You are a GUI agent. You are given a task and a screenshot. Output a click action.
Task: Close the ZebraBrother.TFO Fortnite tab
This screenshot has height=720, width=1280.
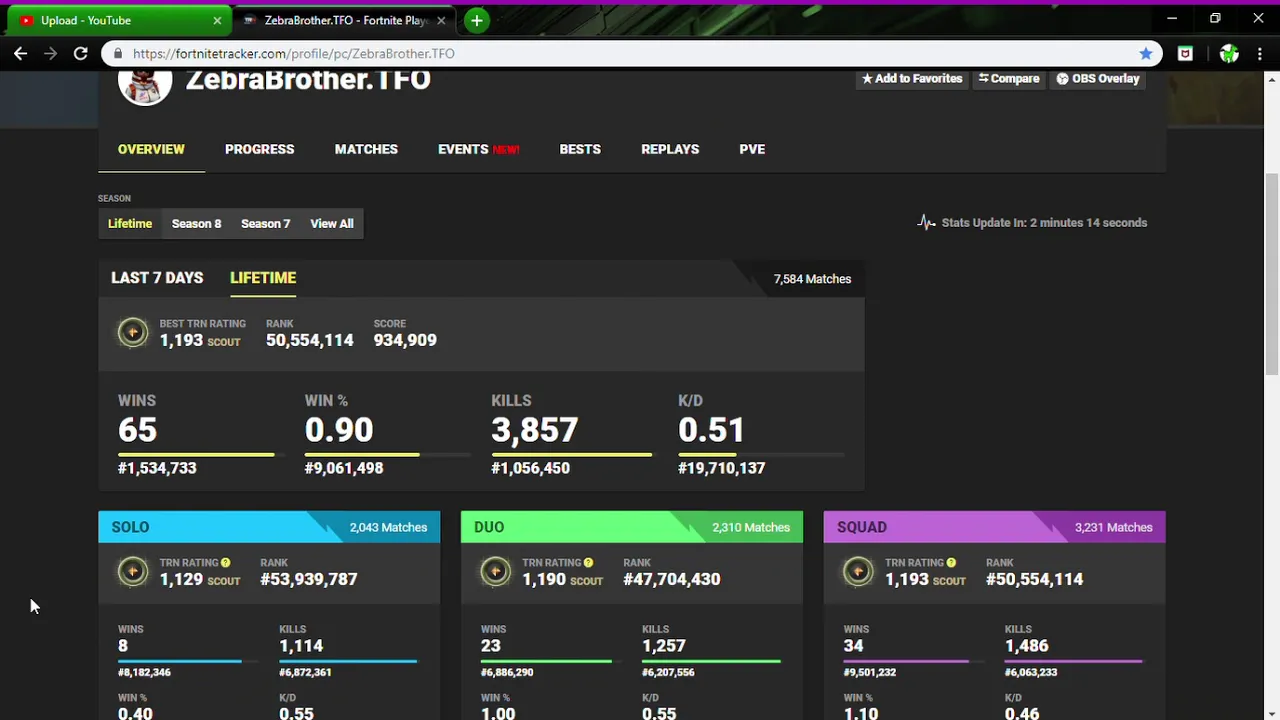tap(441, 20)
